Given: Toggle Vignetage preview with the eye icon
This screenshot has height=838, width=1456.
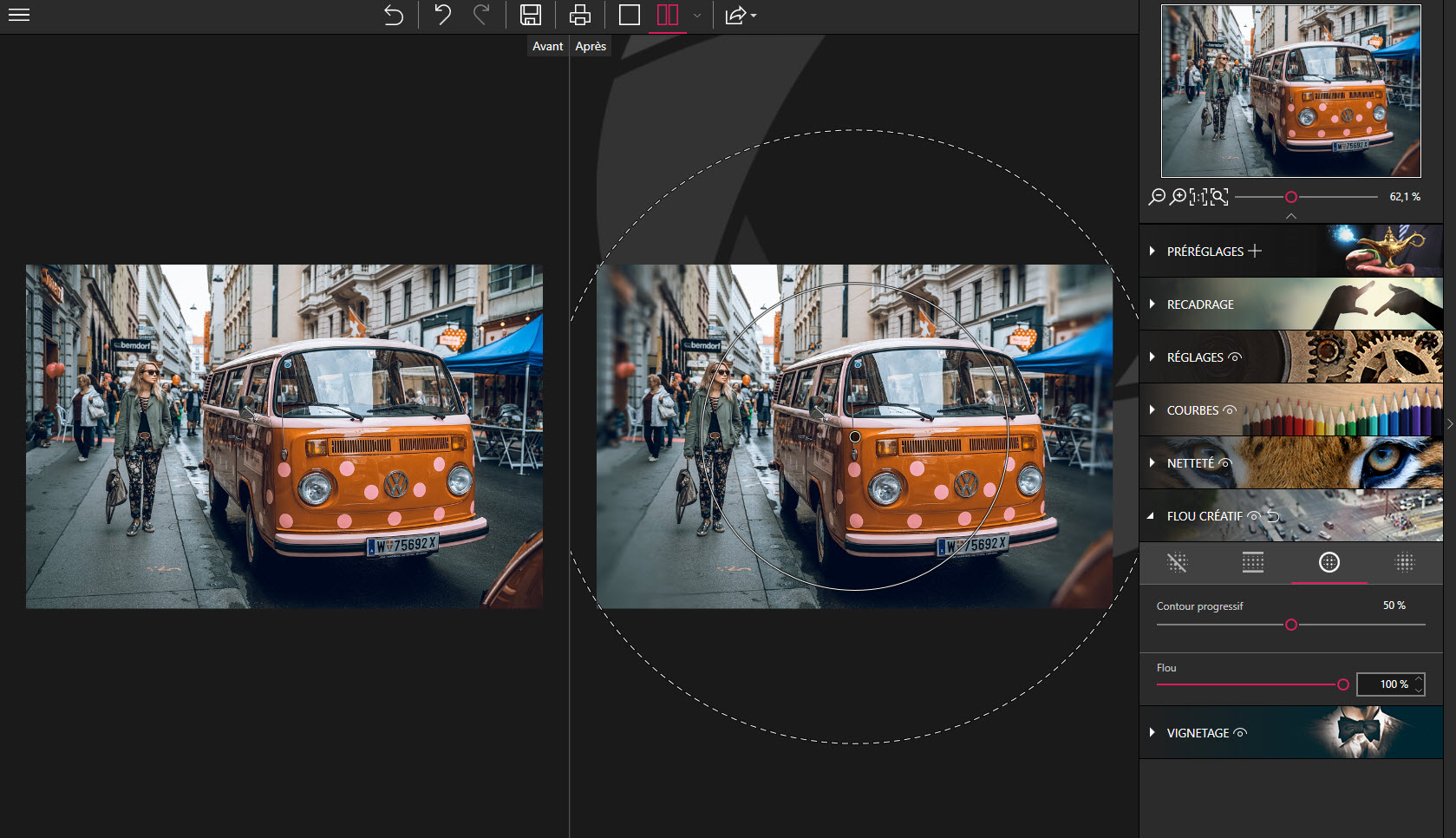Looking at the screenshot, I should click(x=1239, y=732).
